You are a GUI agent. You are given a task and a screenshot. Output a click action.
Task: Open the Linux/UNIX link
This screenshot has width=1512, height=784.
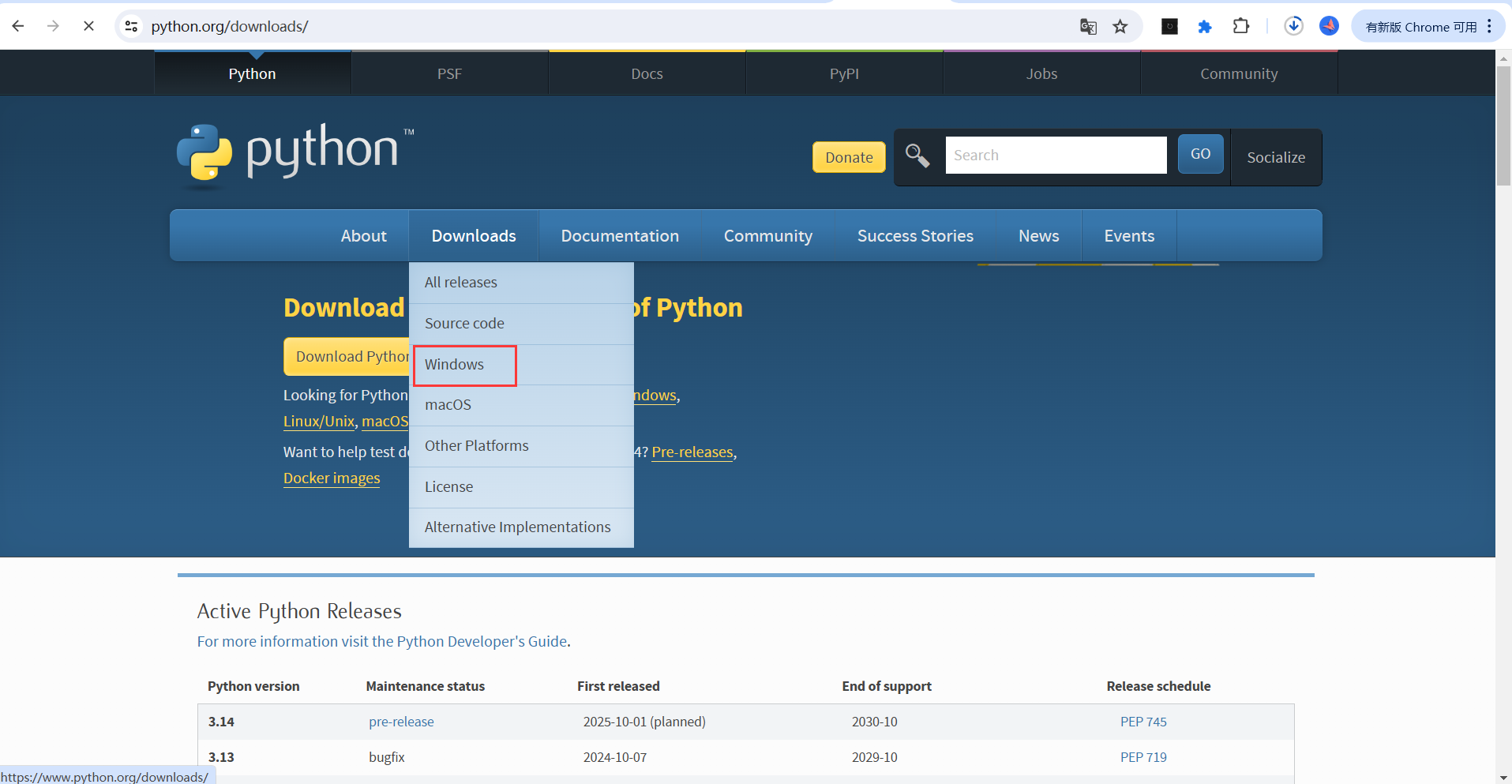coord(319,422)
